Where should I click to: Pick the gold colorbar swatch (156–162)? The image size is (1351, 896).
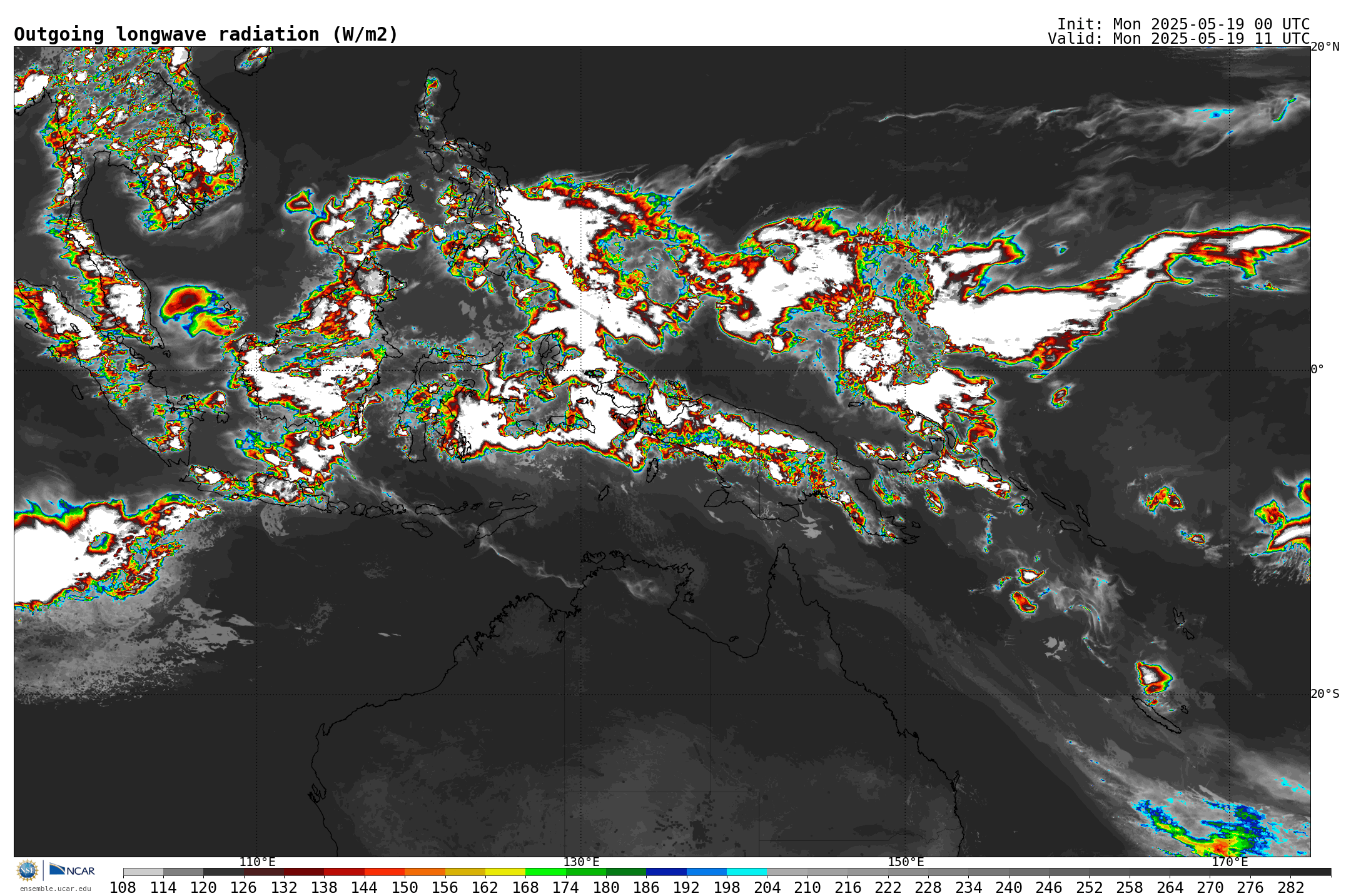[x=465, y=872]
